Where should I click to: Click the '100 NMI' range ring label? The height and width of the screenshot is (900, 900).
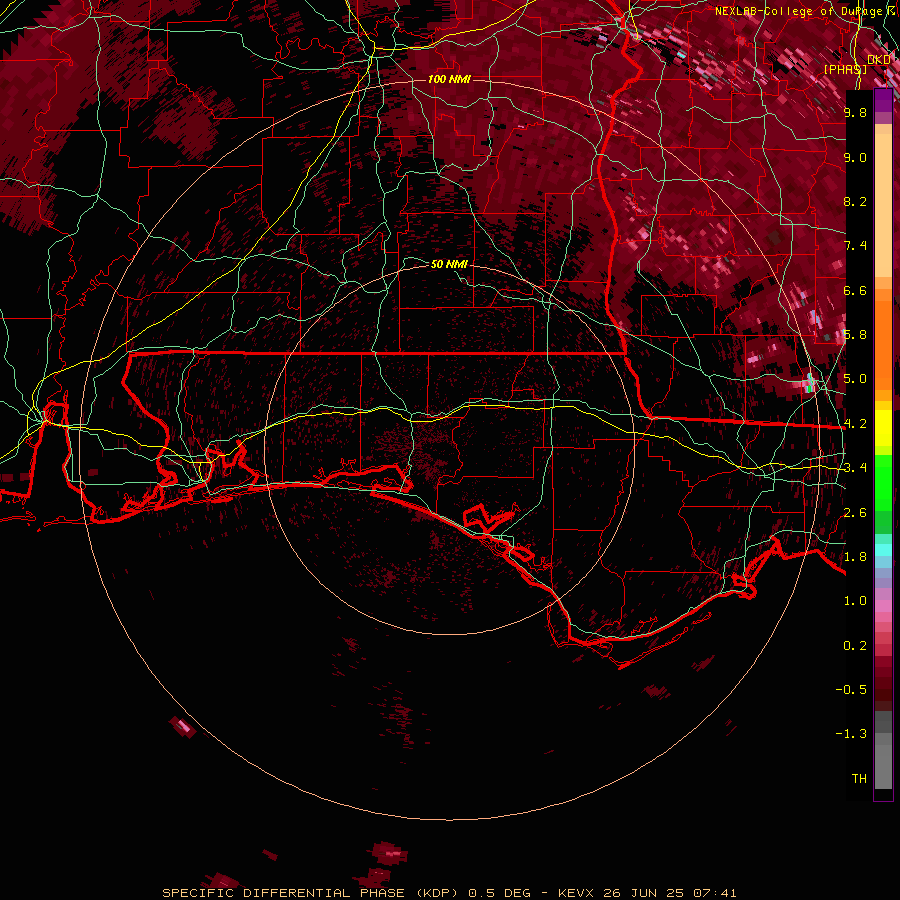[449, 79]
